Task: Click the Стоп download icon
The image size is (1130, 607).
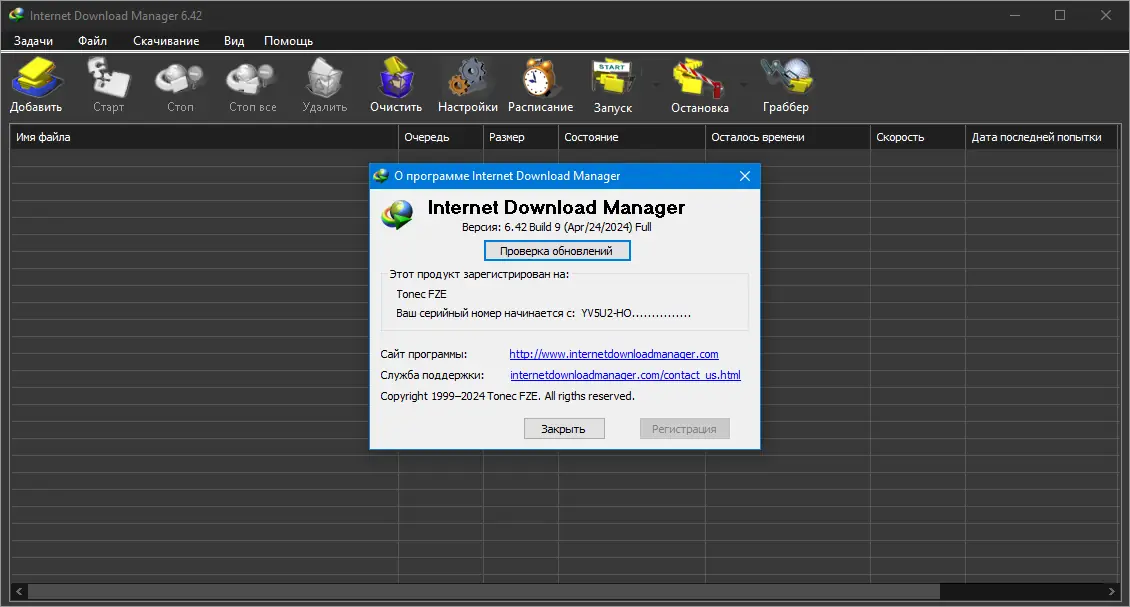Action: pos(179,80)
